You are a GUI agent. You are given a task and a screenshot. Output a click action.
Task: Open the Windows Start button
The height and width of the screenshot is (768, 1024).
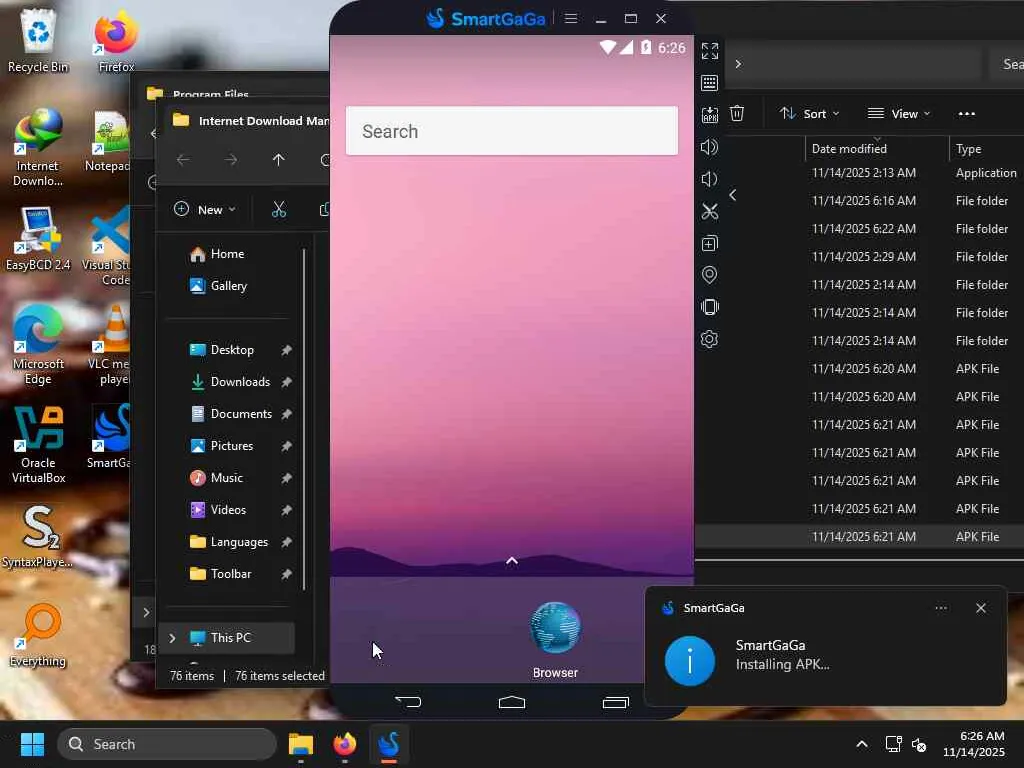[x=32, y=744]
